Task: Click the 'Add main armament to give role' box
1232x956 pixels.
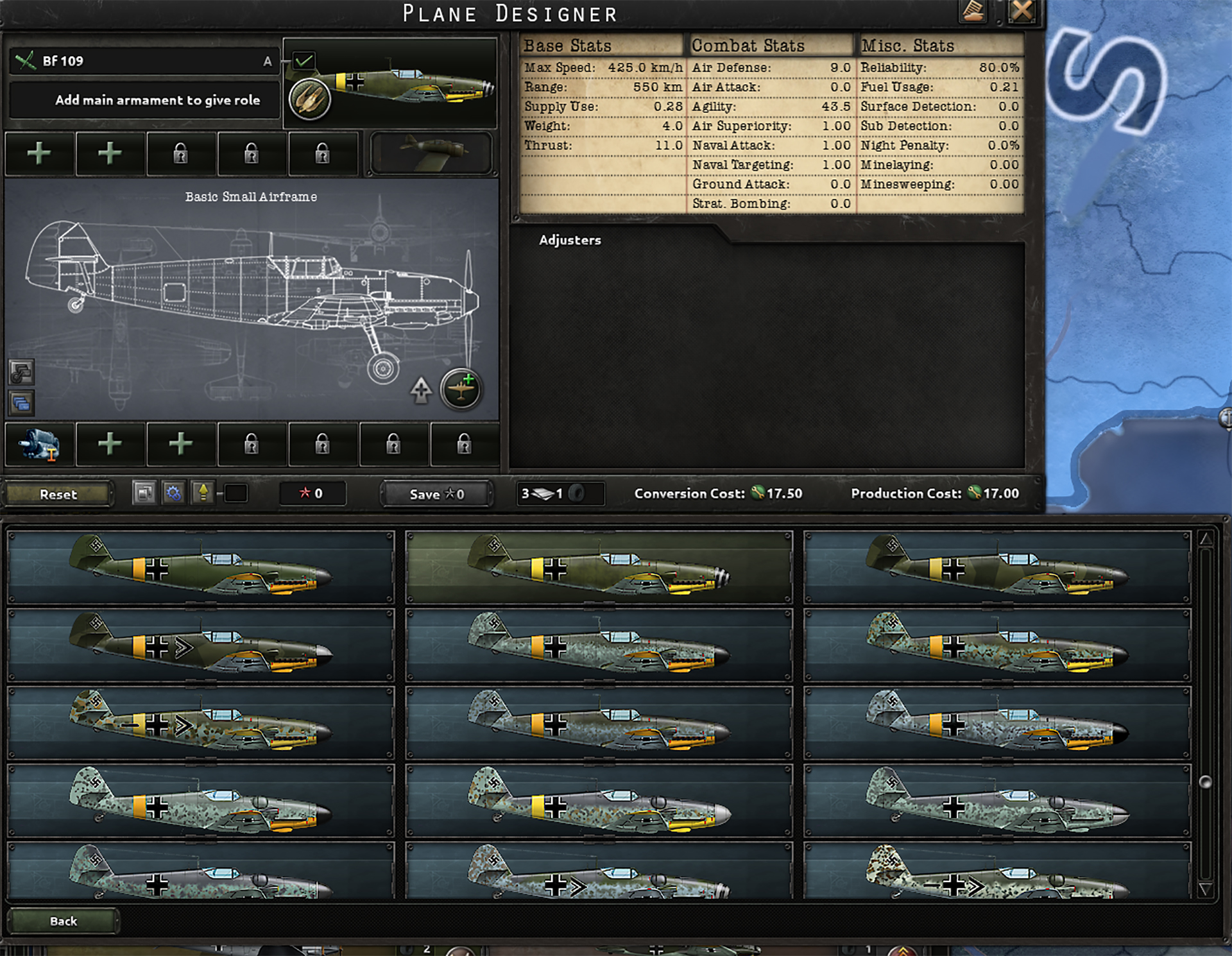Action: click(x=145, y=100)
